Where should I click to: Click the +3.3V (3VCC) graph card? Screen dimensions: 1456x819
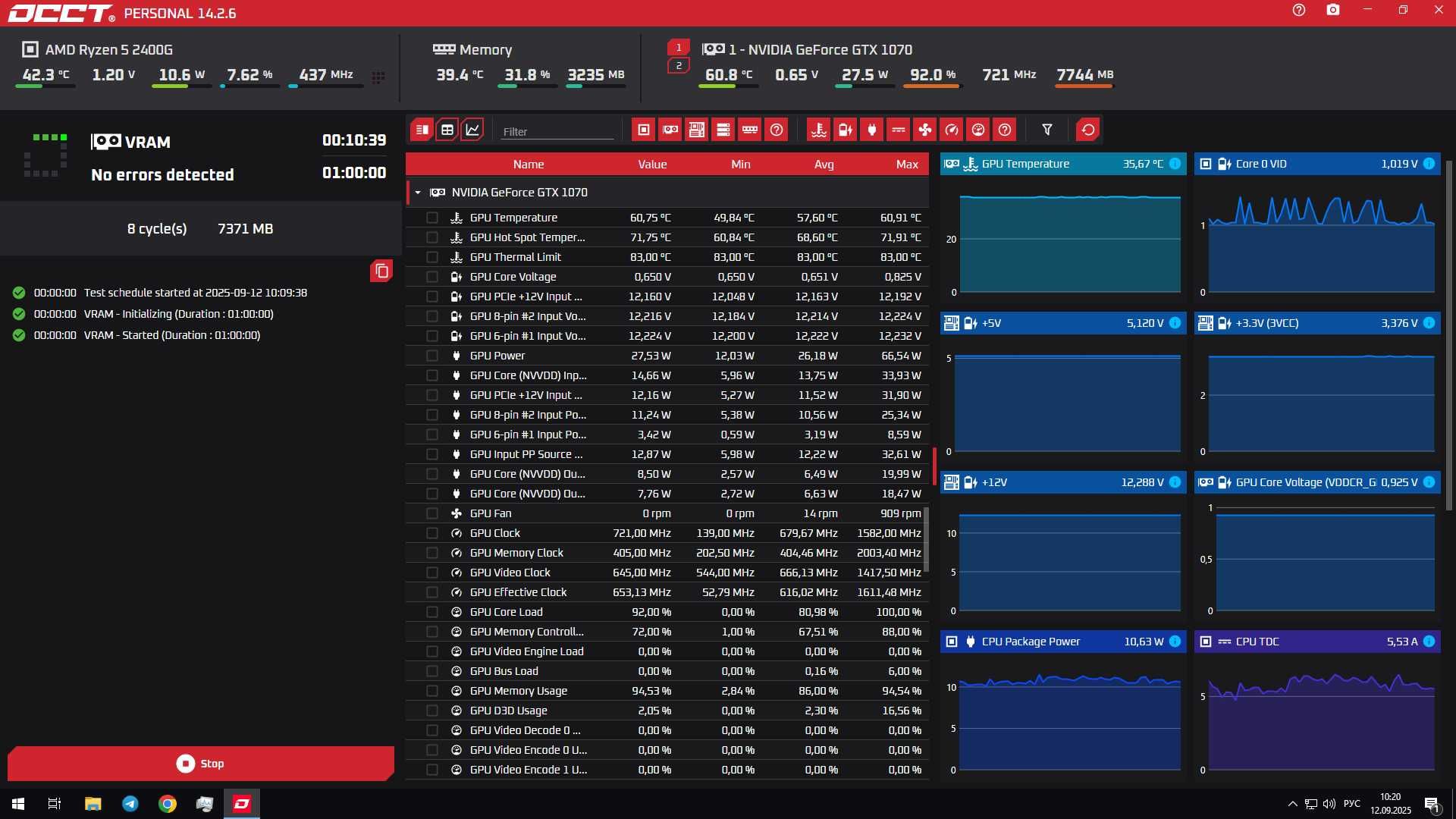(1317, 387)
